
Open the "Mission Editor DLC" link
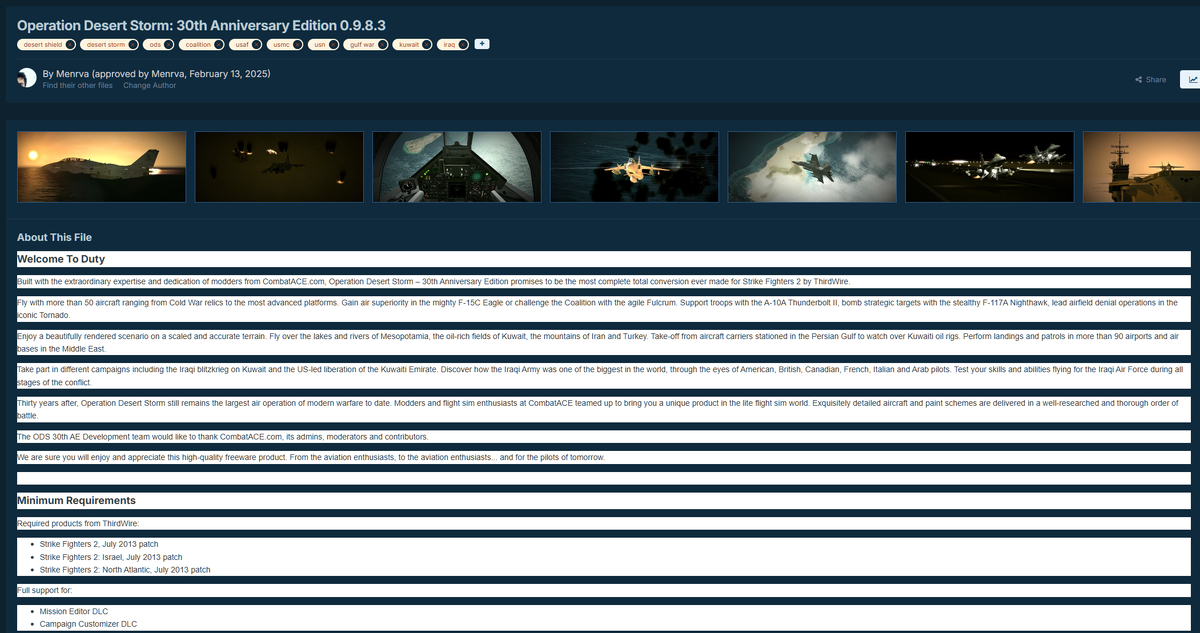tap(75, 611)
